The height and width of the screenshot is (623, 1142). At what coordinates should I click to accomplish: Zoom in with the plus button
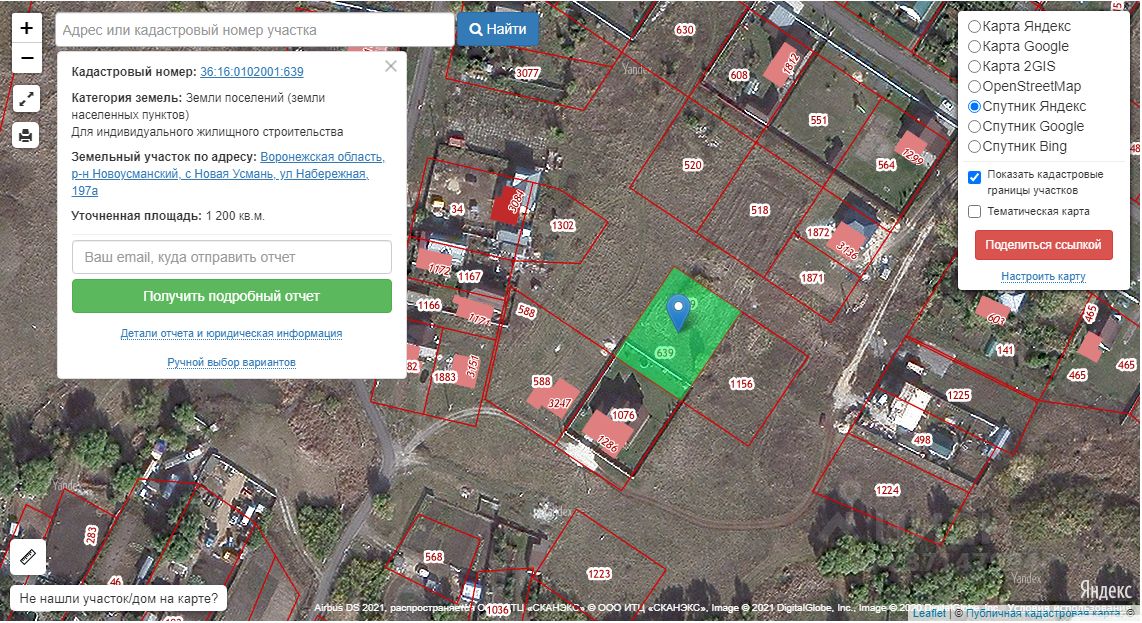click(26, 28)
